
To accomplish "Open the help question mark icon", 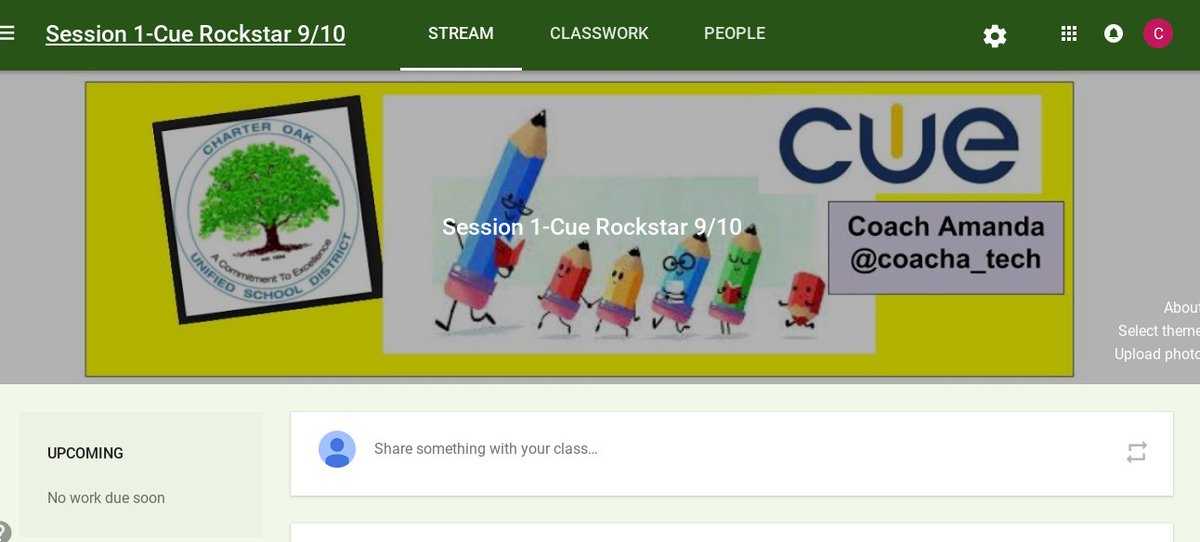I will tap(3, 532).
